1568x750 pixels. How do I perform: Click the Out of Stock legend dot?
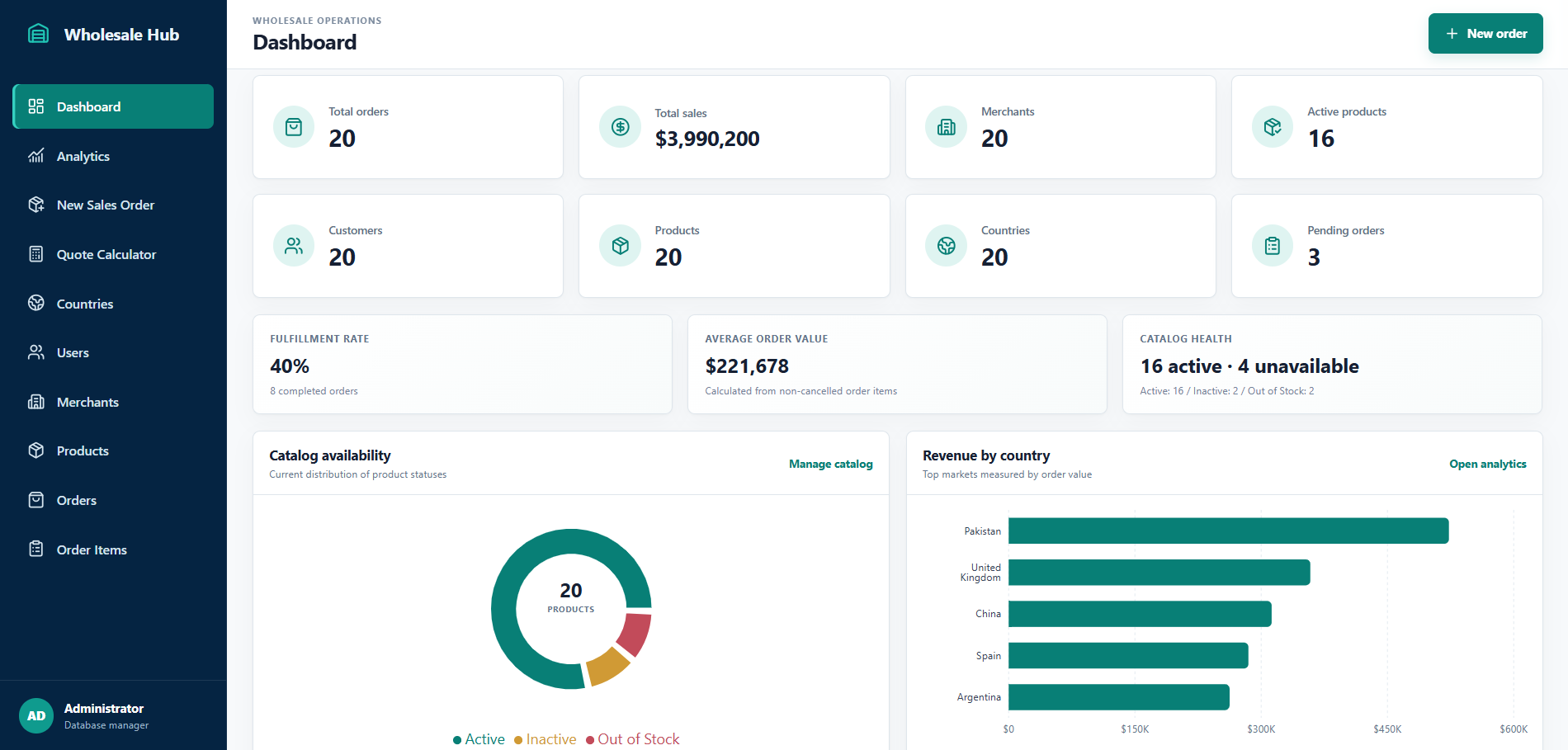(x=590, y=740)
